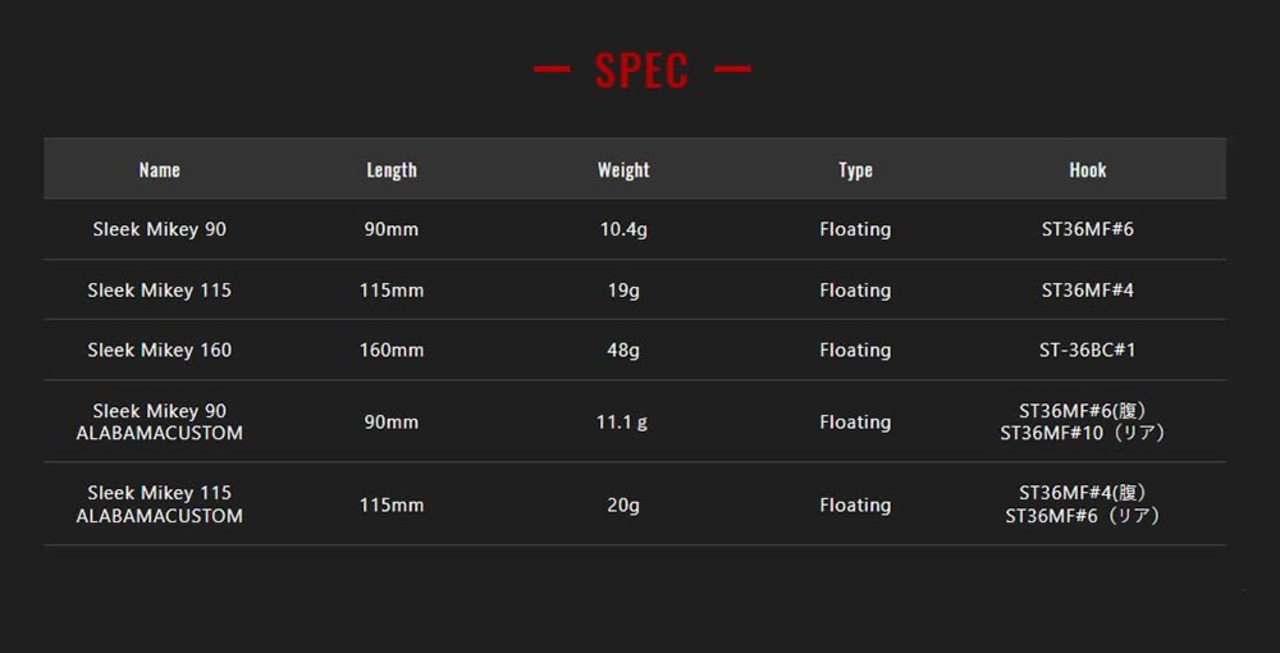Select the Type column header
The width and height of the screenshot is (1280, 653).
click(855, 170)
